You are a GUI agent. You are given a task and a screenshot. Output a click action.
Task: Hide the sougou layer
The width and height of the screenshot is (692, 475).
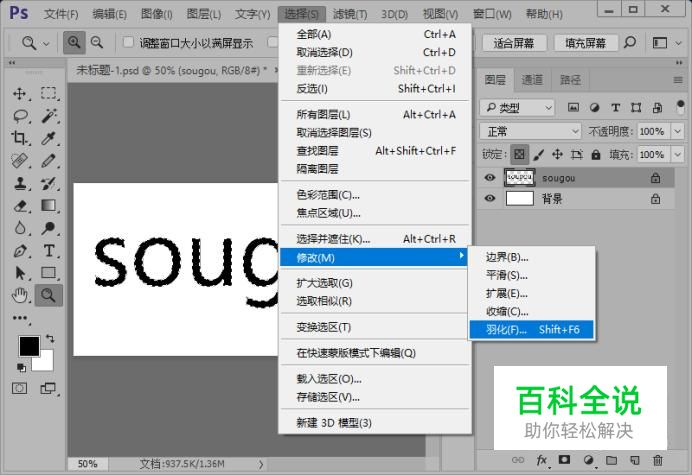[489, 177]
